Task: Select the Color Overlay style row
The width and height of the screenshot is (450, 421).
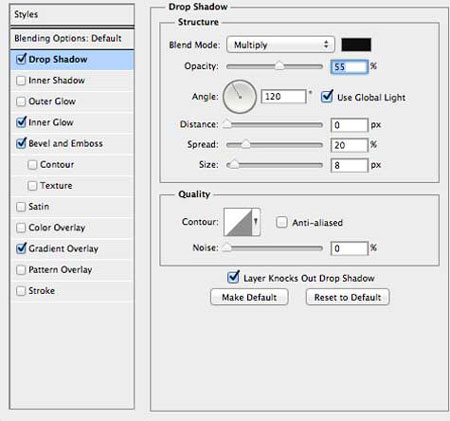Action: [72, 228]
